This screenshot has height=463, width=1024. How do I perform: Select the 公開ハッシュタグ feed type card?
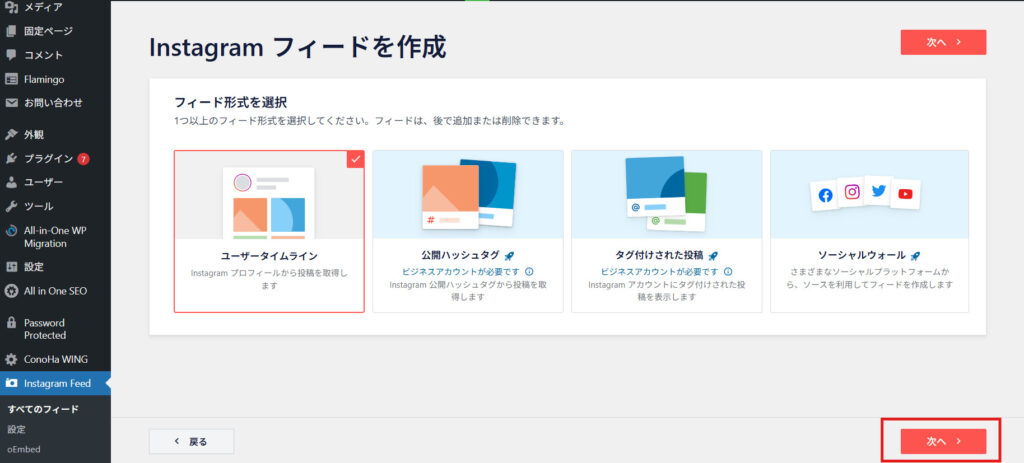pyautogui.click(x=468, y=231)
